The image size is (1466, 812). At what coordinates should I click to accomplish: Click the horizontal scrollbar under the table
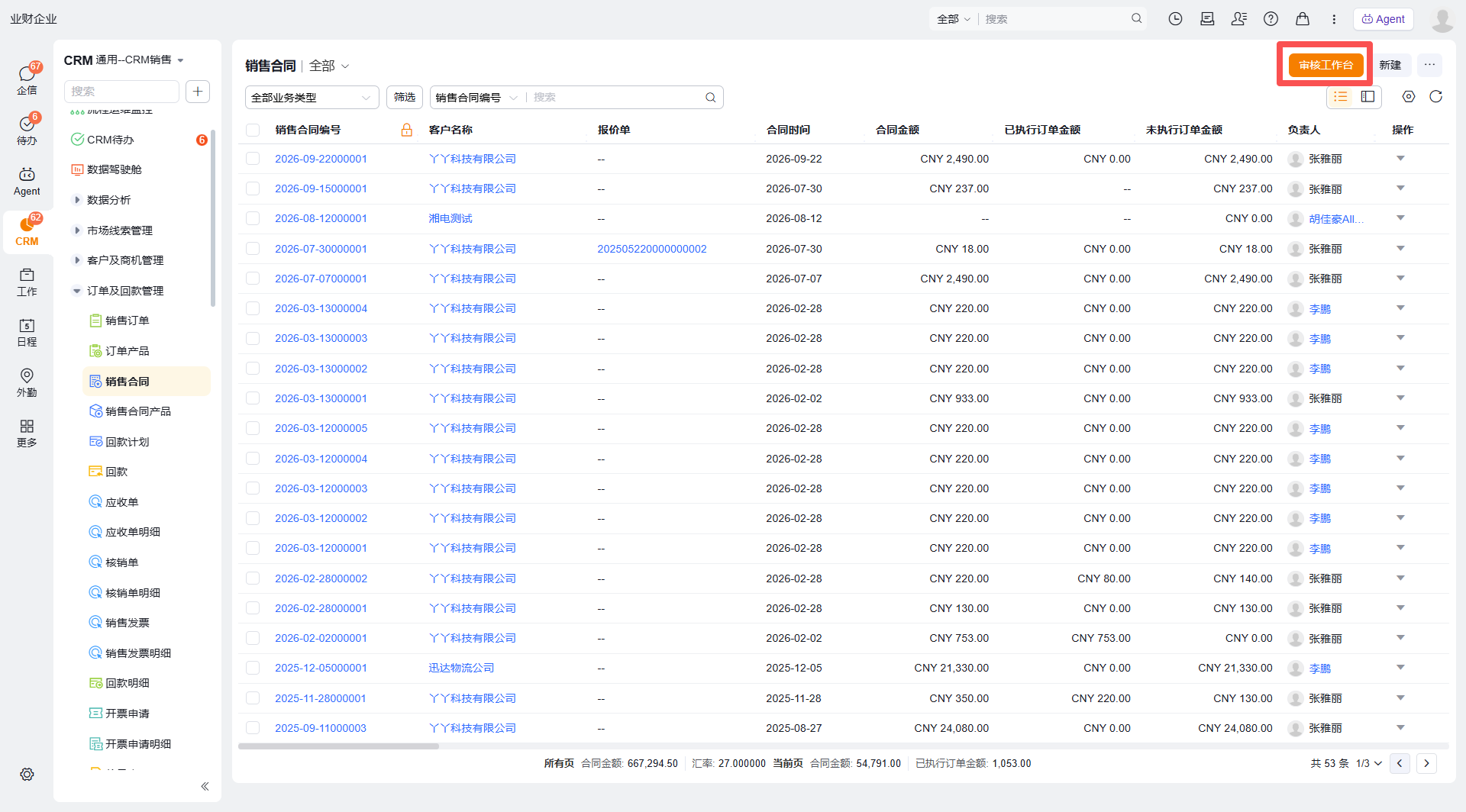click(339, 746)
